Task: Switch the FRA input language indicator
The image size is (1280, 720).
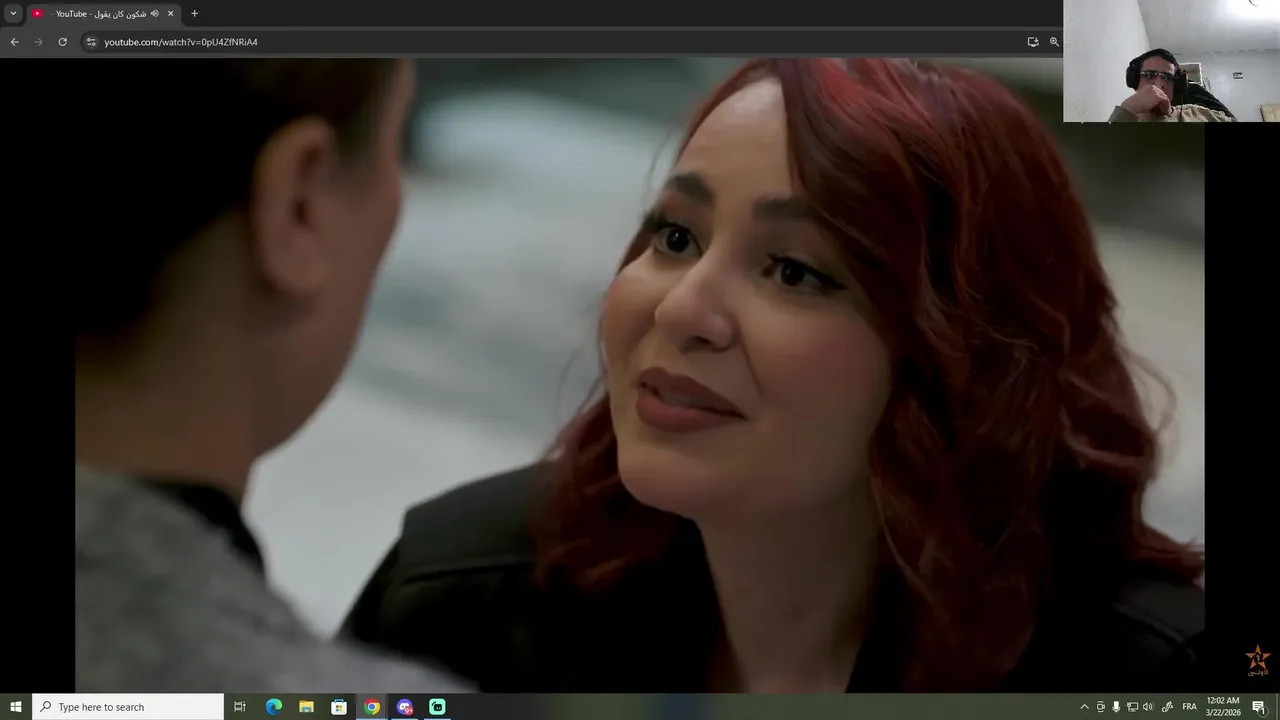Action: coord(1190,707)
